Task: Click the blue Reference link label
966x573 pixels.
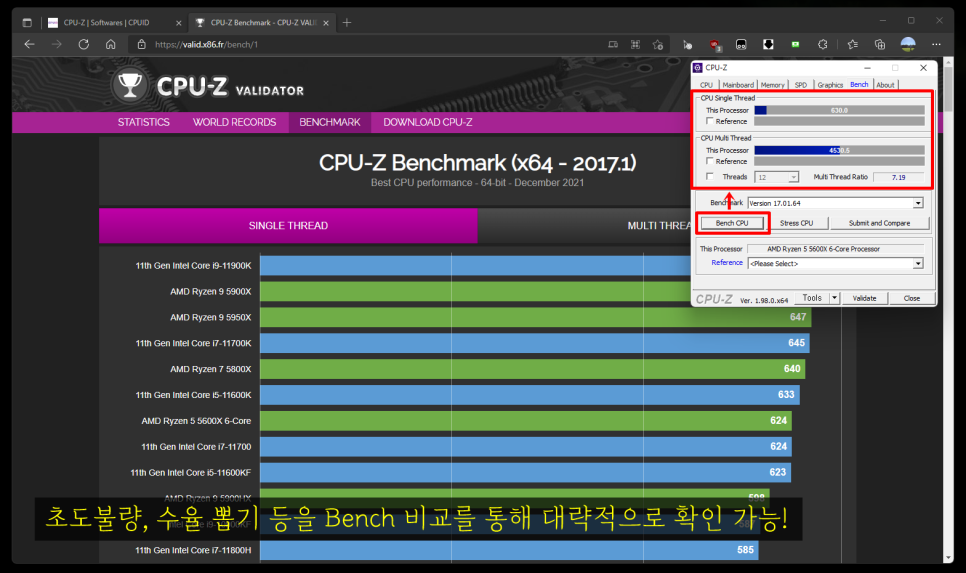Action: click(727, 262)
